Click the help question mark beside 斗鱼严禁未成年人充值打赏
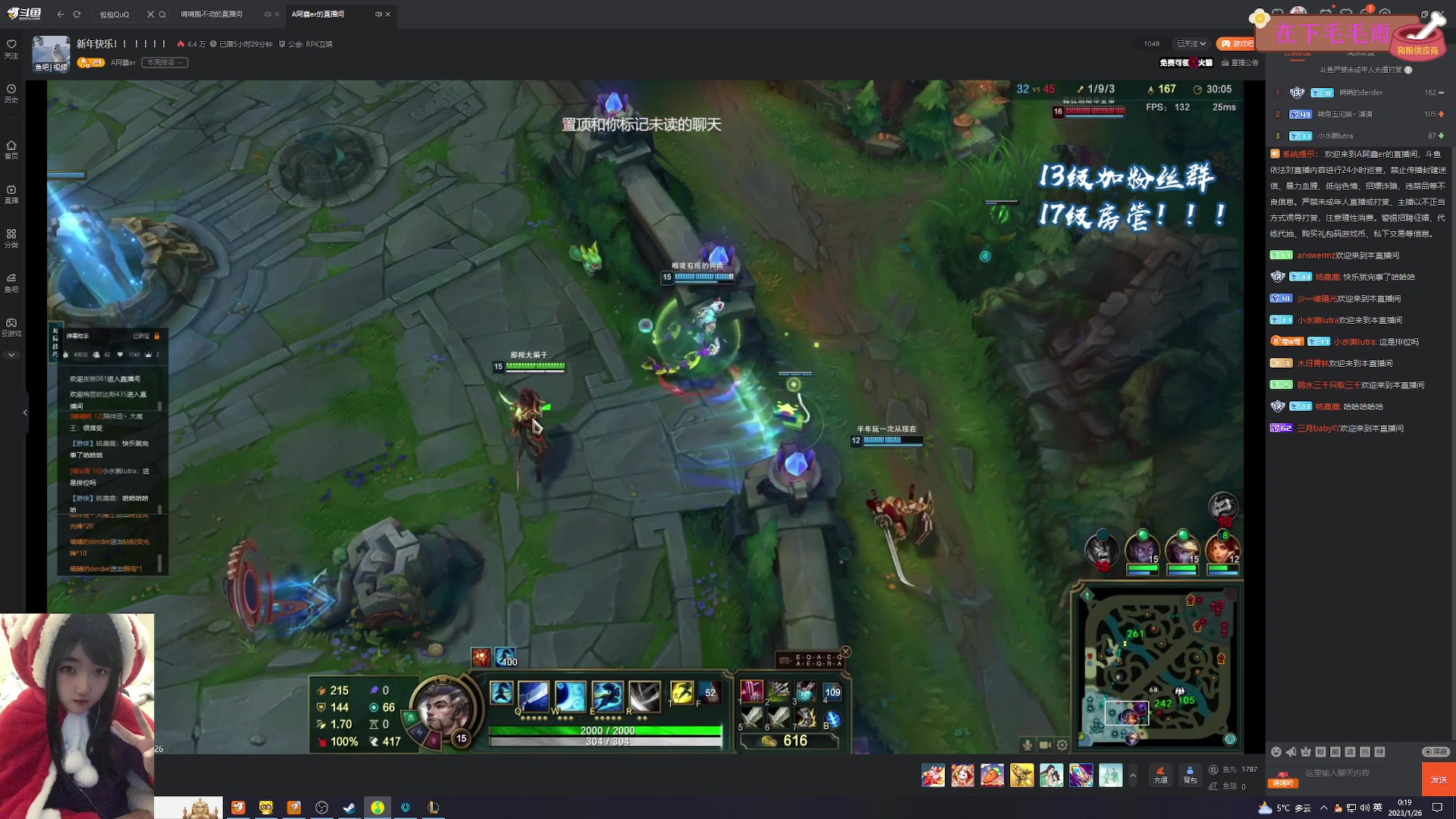 pos(1408,70)
